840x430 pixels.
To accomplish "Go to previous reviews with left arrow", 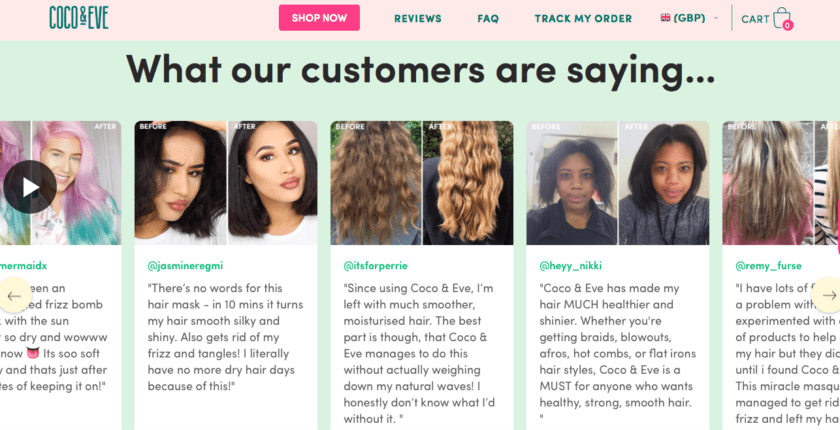I will [14, 295].
